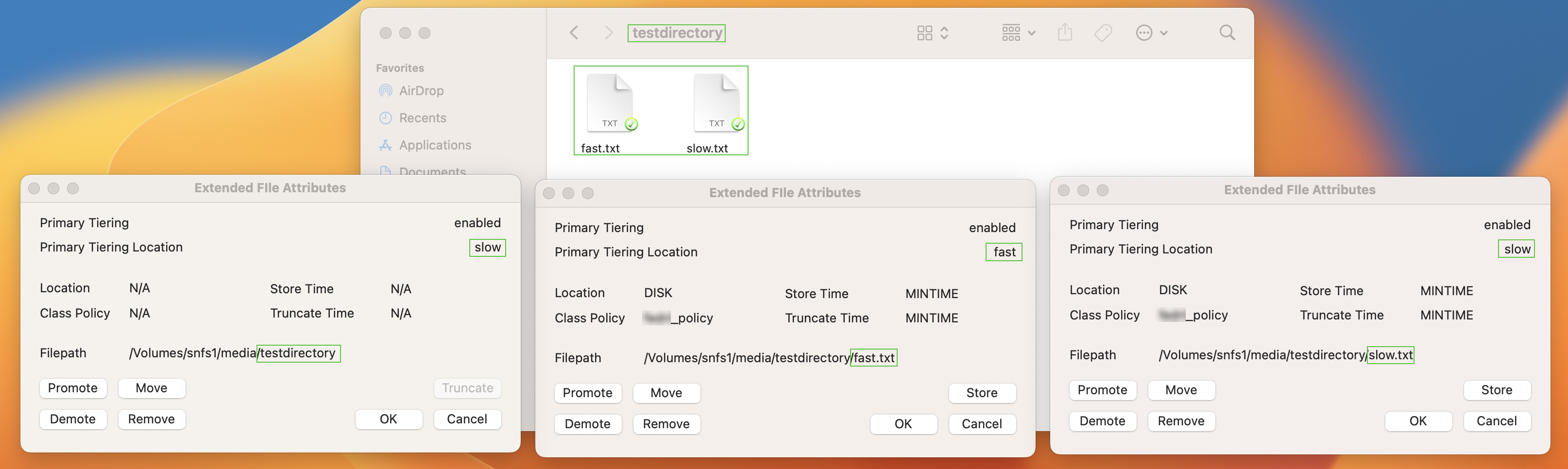The image size is (1568, 469).
Task: Click the Share icon in Finder toolbar
Action: [1065, 33]
